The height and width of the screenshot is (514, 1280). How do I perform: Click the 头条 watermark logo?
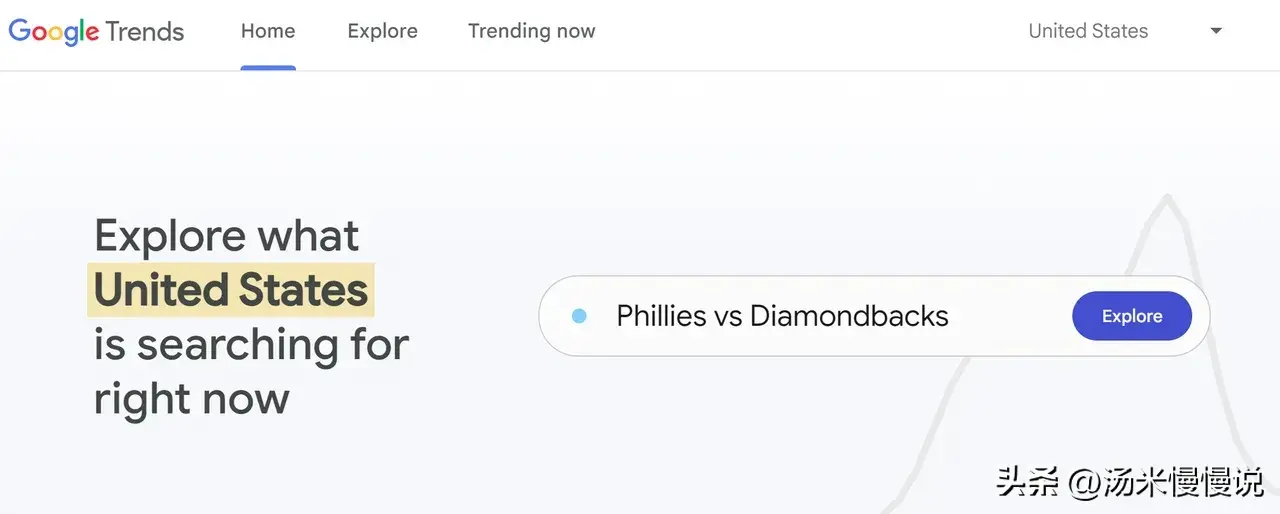click(x=1030, y=483)
